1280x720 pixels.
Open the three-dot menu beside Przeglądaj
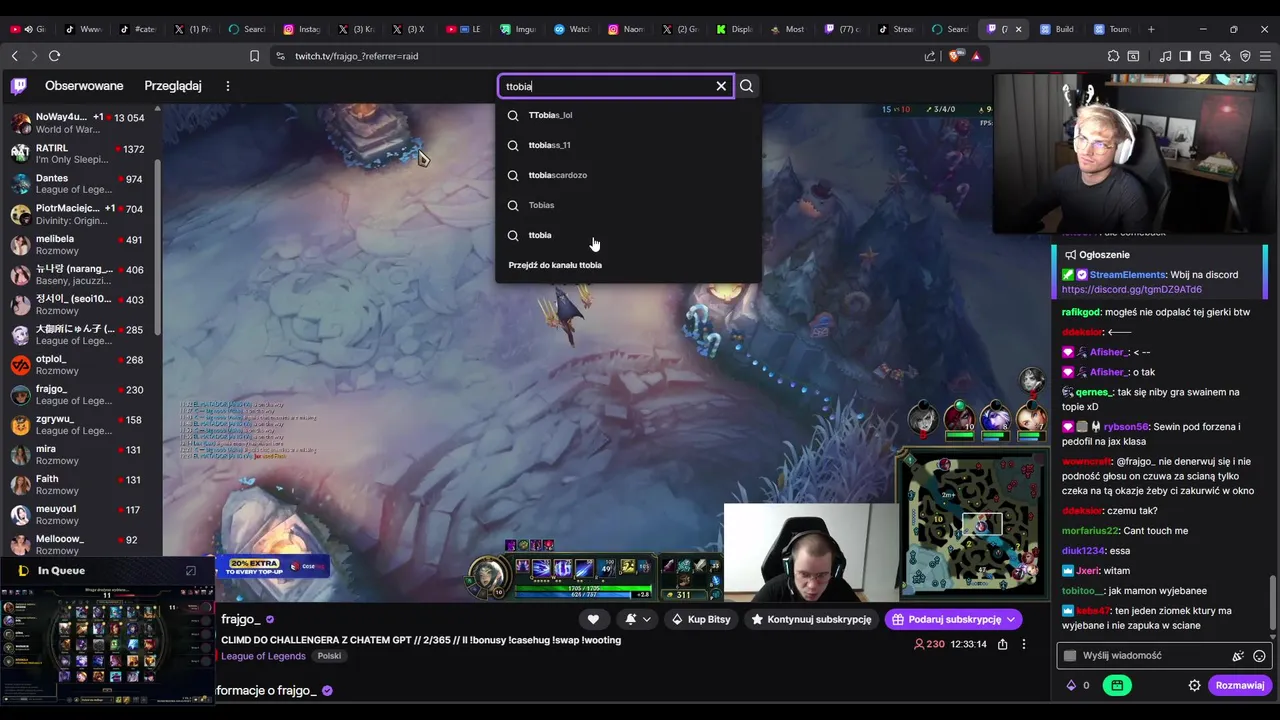[x=228, y=86]
